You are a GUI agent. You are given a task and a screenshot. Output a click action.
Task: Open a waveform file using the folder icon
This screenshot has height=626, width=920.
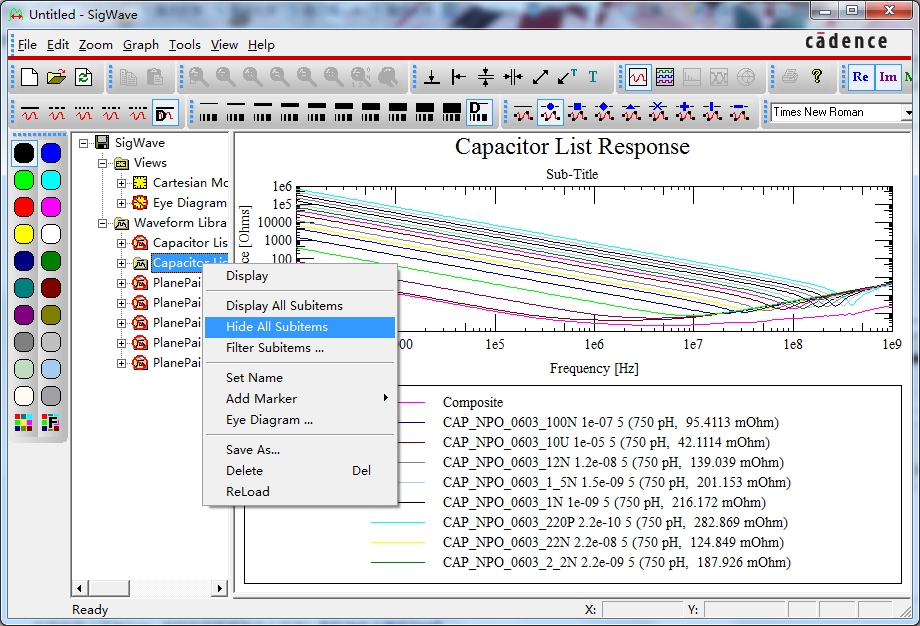point(56,77)
